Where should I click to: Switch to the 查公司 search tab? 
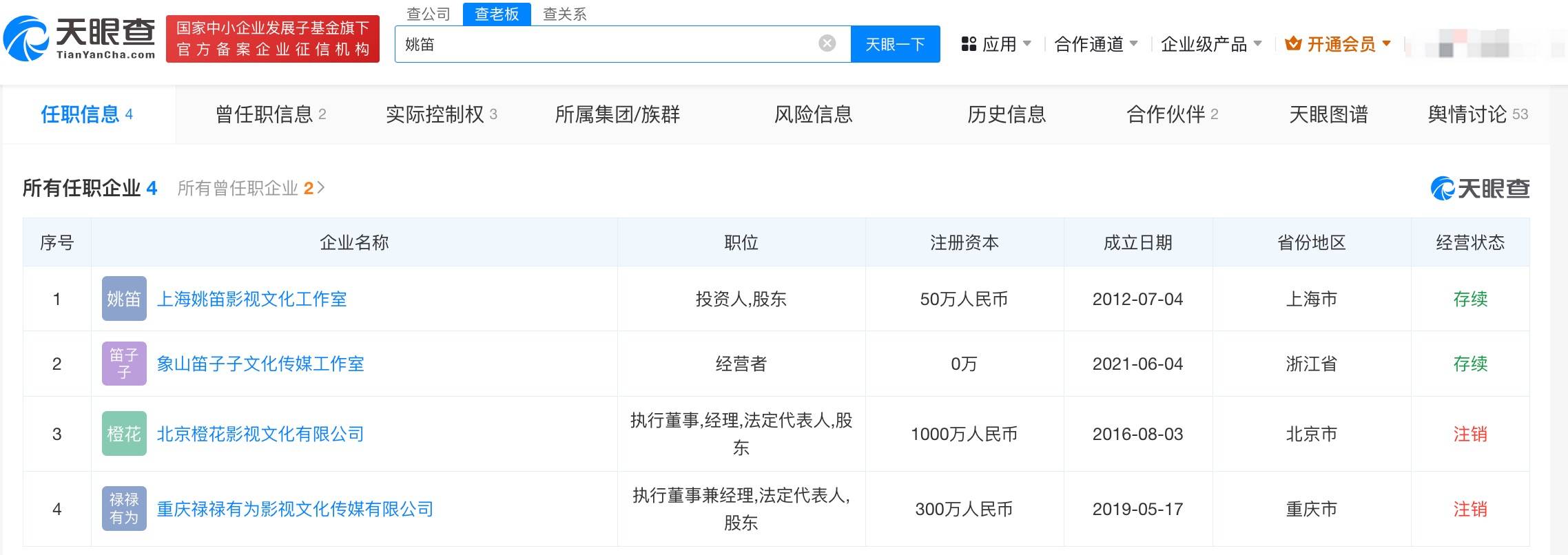tap(428, 14)
